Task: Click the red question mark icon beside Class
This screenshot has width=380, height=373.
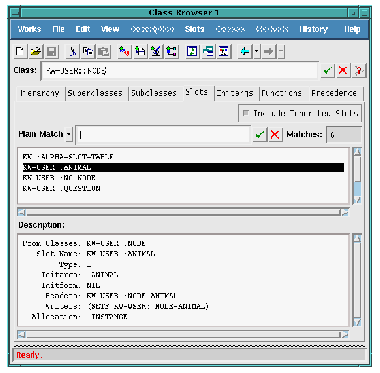Action: [x=359, y=70]
